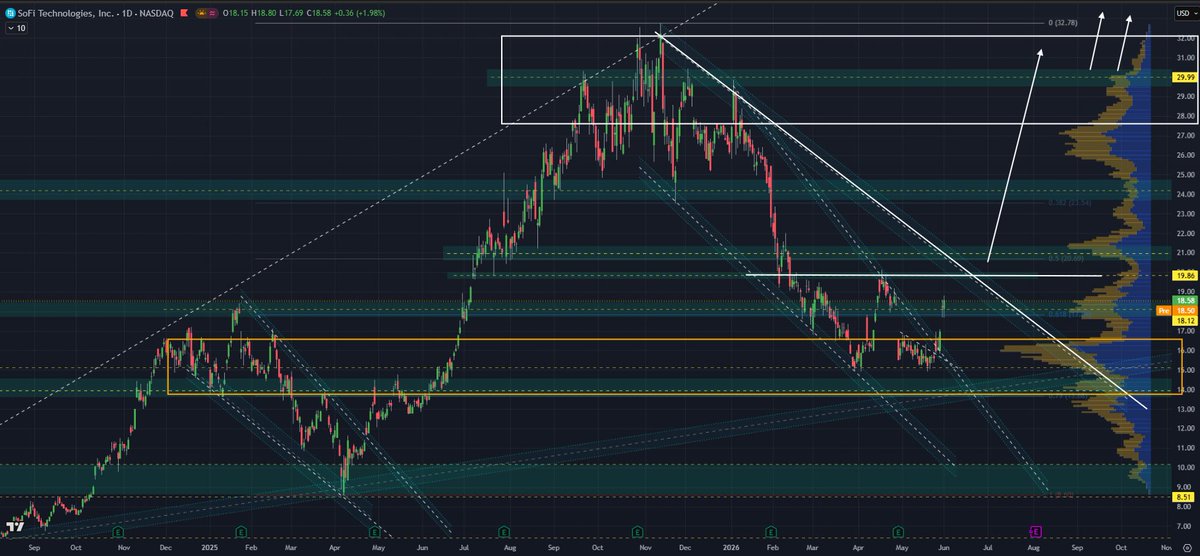Click the earnings marker above Feb 2026
The height and width of the screenshot is (556, 1200).
[x=770, y=531]
